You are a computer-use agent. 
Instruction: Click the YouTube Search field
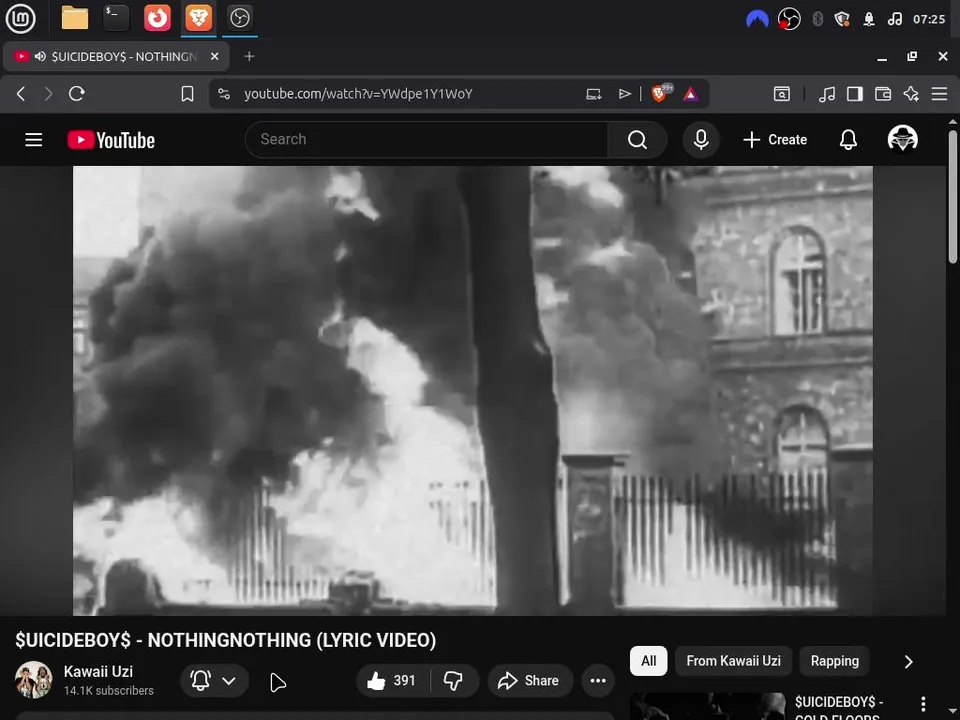(426, 140)
